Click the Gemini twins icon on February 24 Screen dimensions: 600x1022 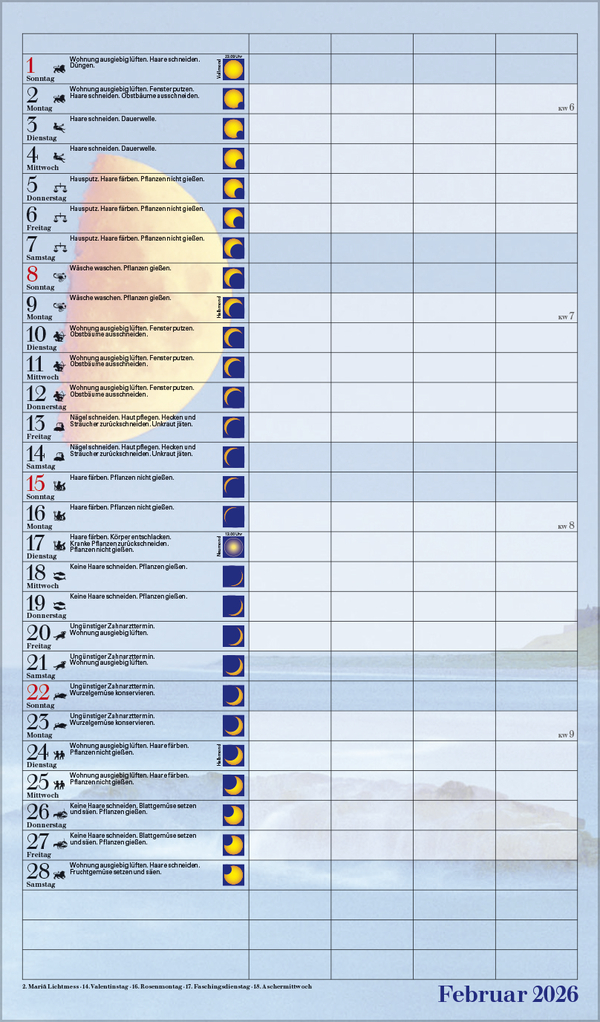click(60, 755)
